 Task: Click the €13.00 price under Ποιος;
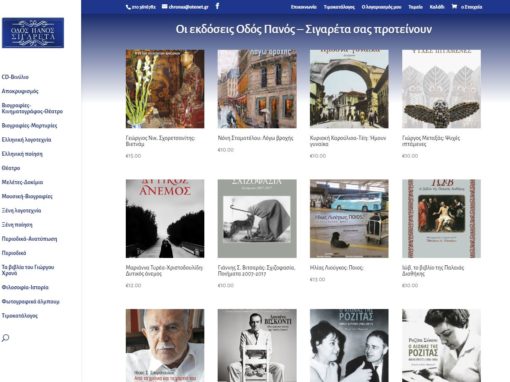317,280
